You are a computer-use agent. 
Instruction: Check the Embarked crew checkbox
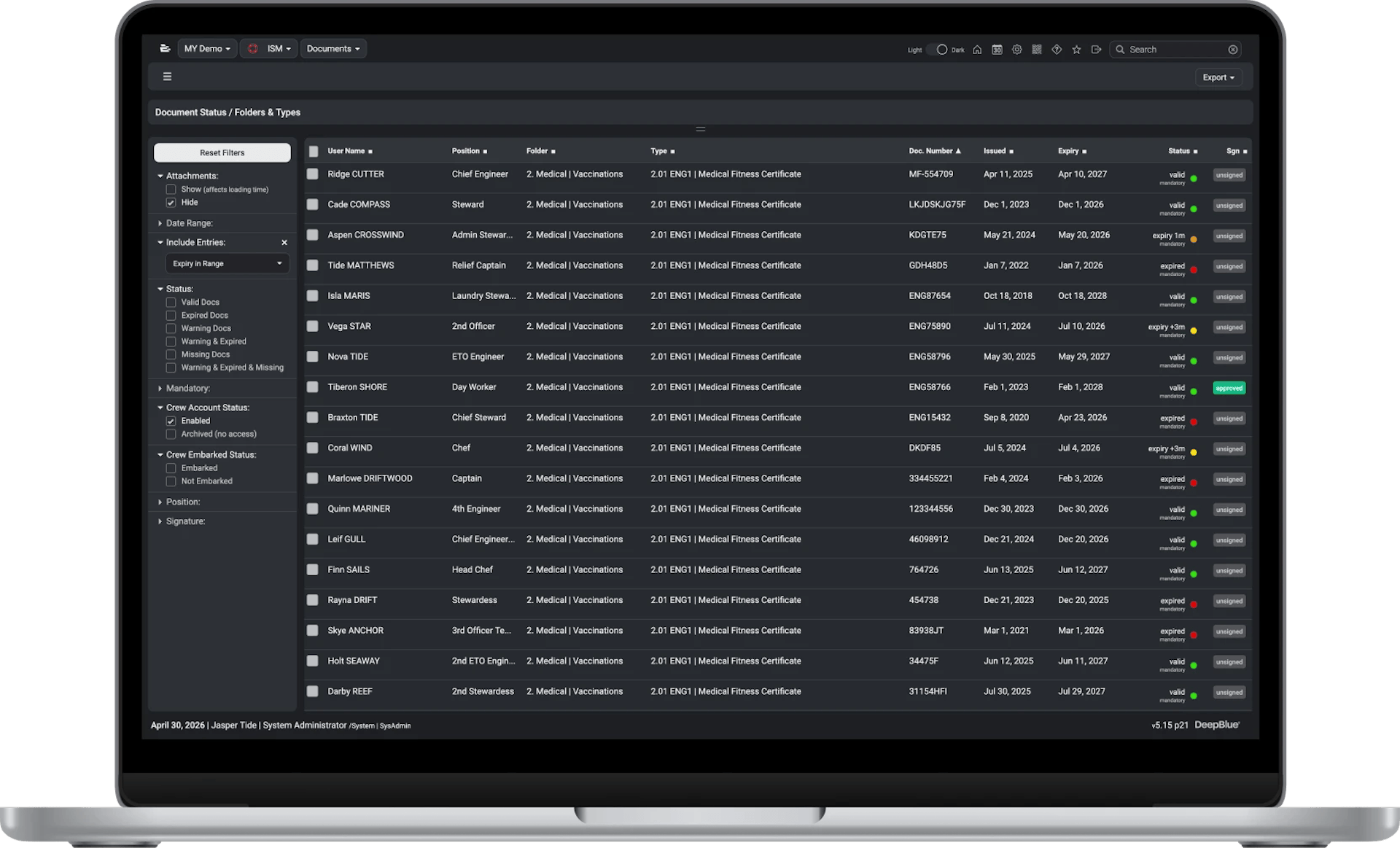tap(171, 468)
